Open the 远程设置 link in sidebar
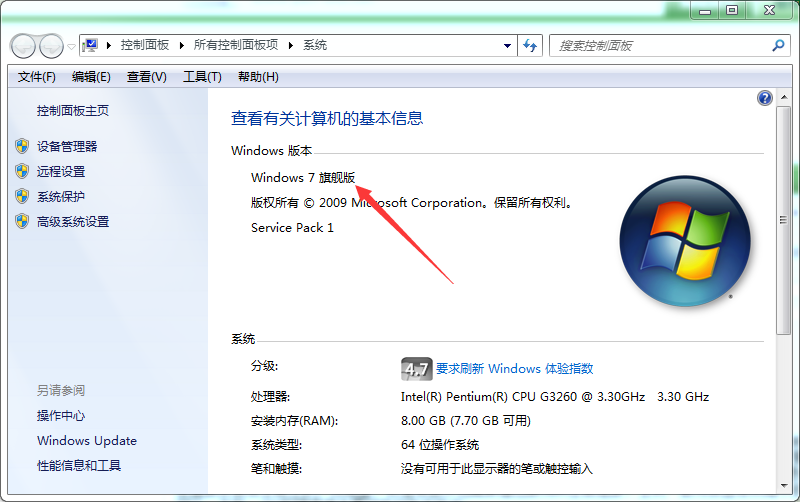 (x=61, y=171)
